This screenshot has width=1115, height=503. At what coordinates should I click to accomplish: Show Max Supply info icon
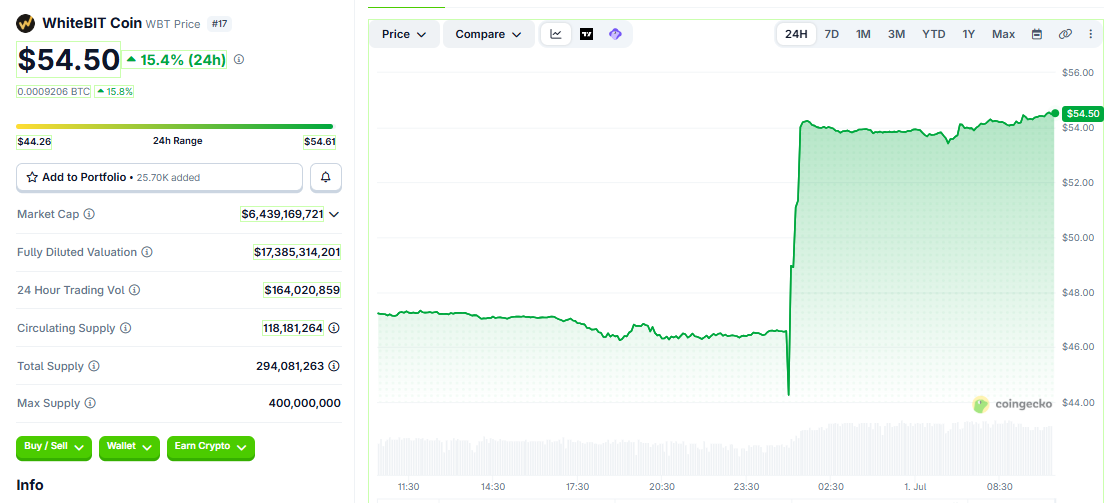(90, 403)
